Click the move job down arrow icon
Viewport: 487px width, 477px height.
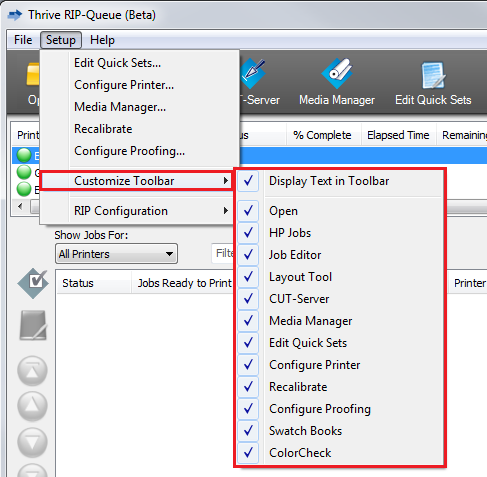coord(32,442)
